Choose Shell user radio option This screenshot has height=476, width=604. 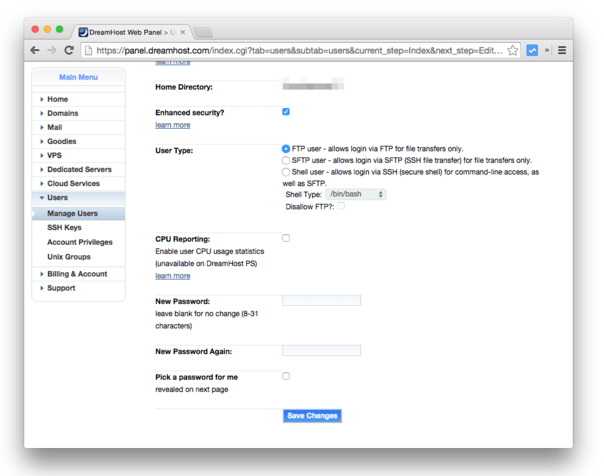[286, 172]
